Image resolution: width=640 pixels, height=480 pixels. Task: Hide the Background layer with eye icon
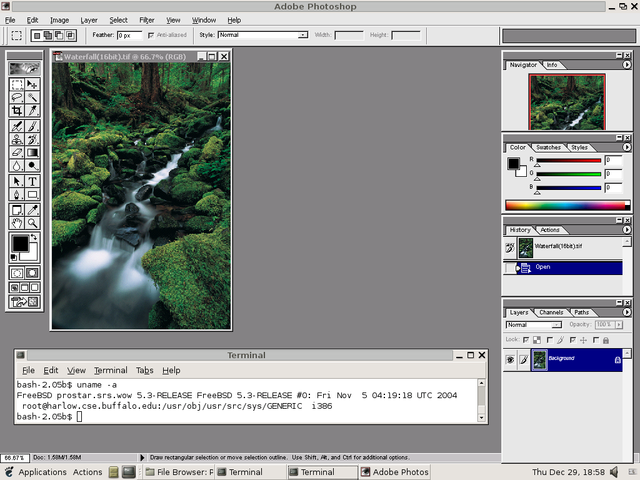(510, 360)
